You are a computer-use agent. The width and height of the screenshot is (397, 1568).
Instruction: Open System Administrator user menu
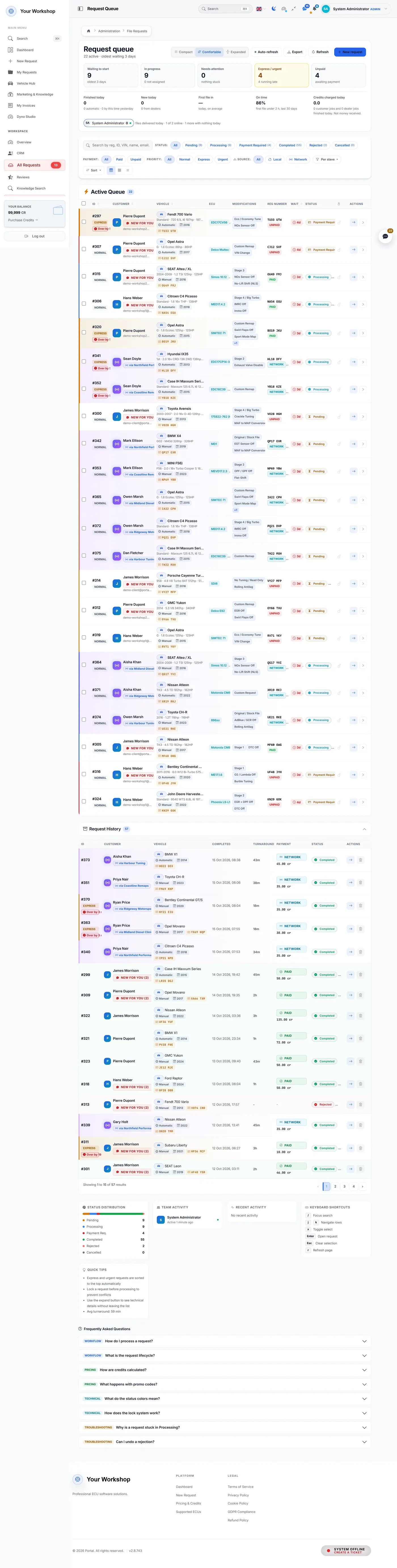pyautogui.click(x=355, y=9)
